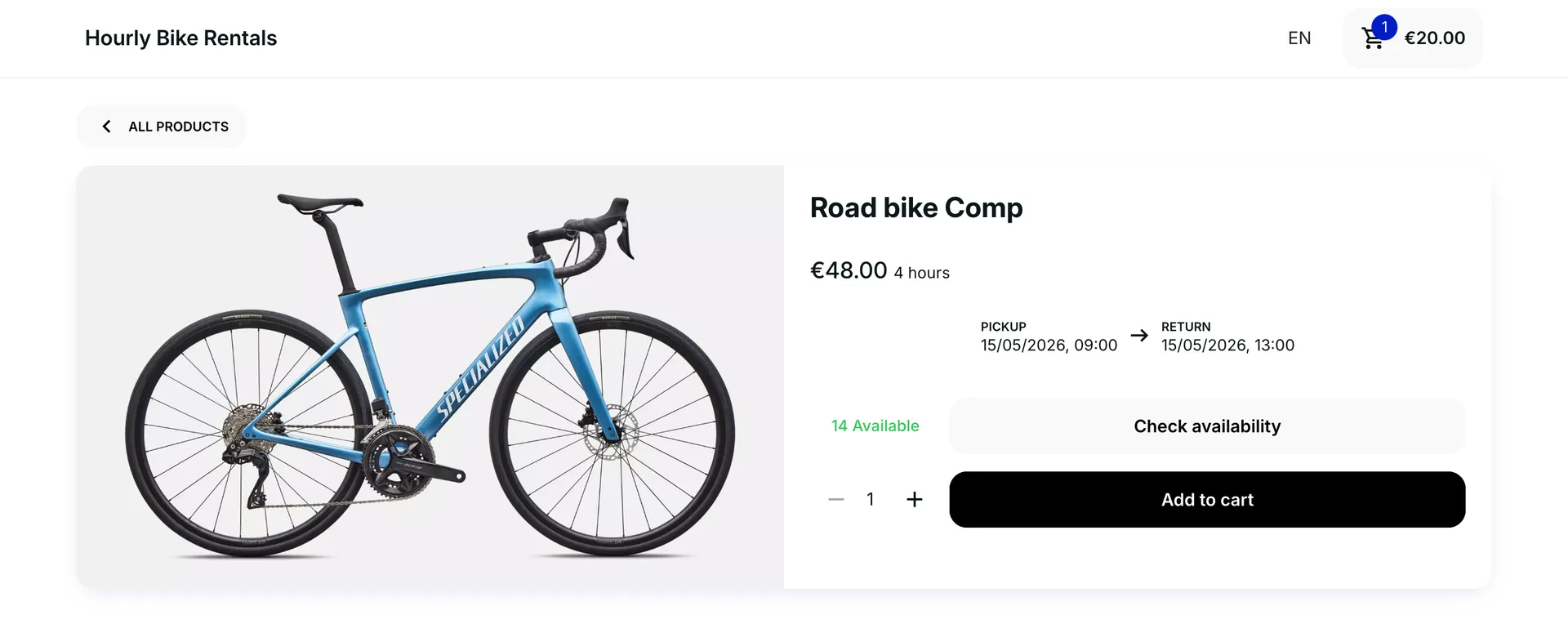Open the return time picker for 13:00

coord(1274,345)
